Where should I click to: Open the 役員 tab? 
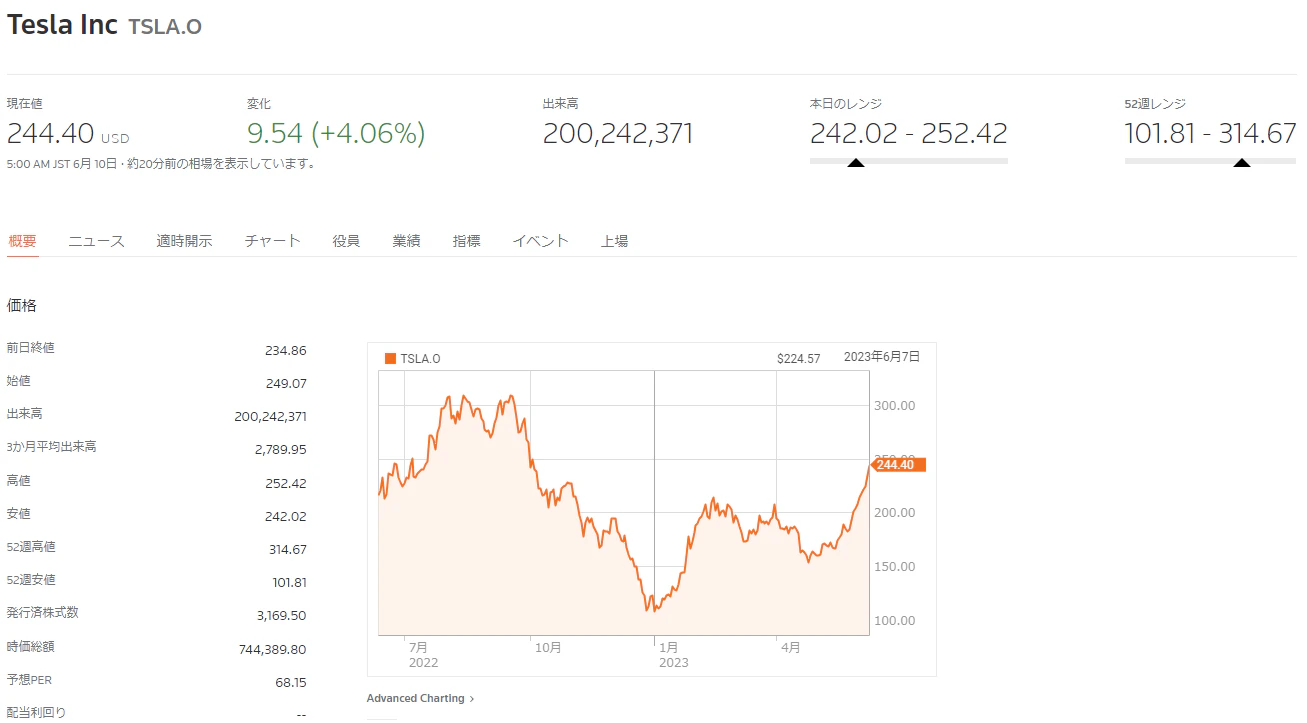tap(346, 241)
